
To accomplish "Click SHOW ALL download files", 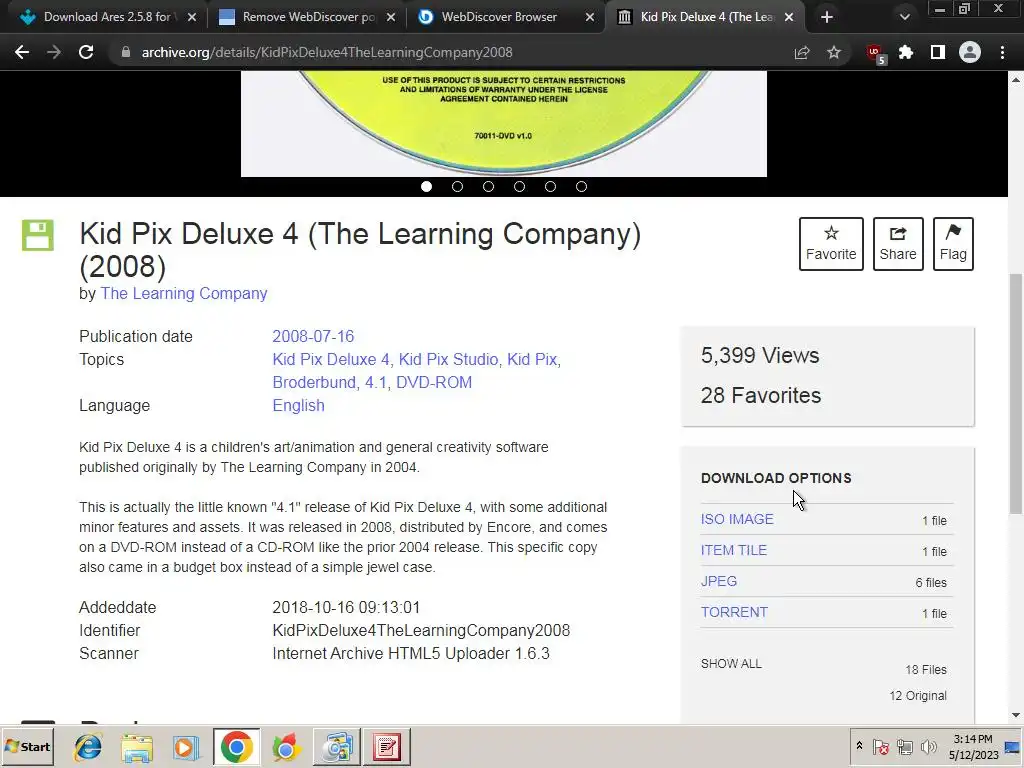I will [x=731, y=664].
